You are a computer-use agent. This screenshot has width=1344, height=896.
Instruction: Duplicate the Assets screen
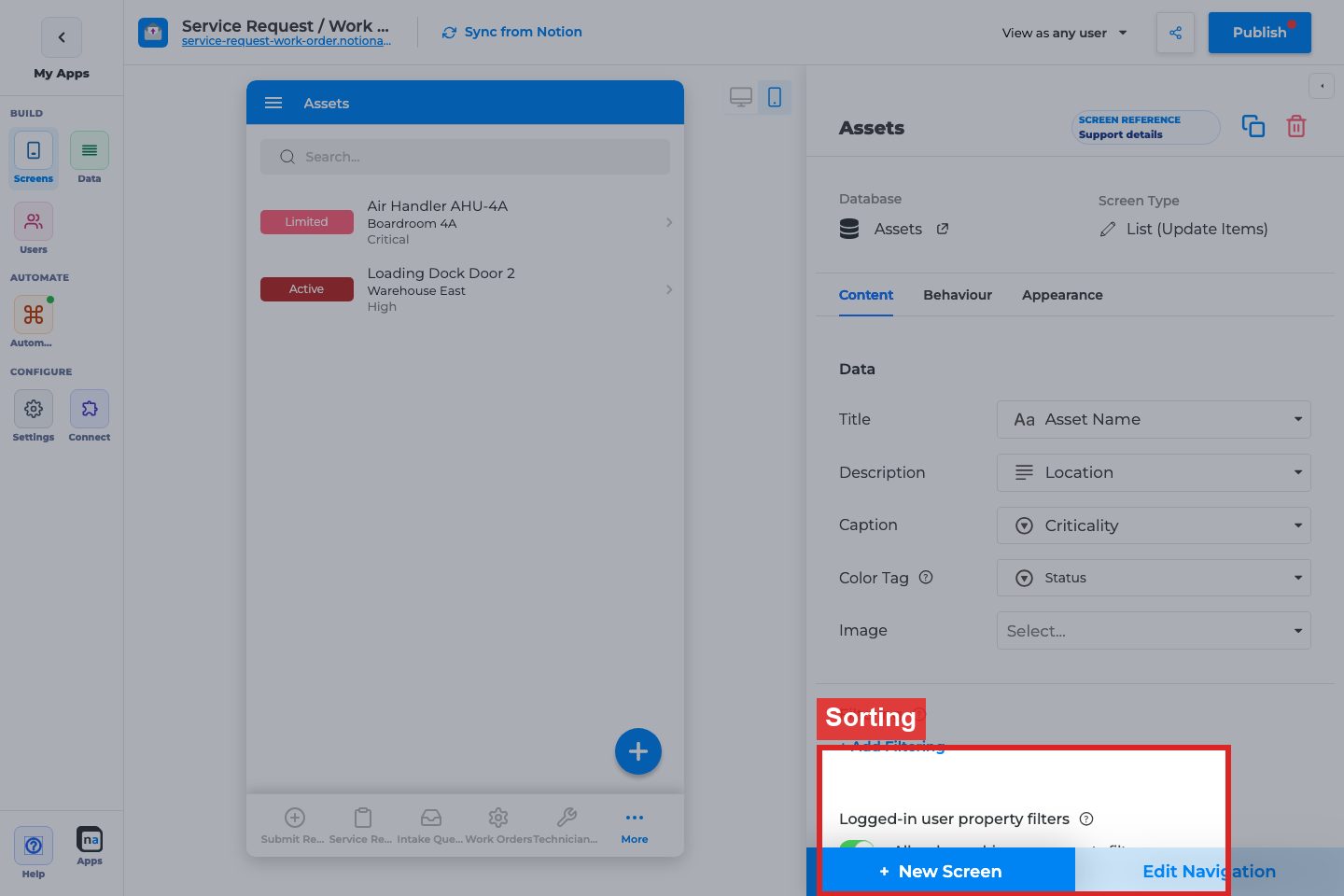coord(1253,126)
